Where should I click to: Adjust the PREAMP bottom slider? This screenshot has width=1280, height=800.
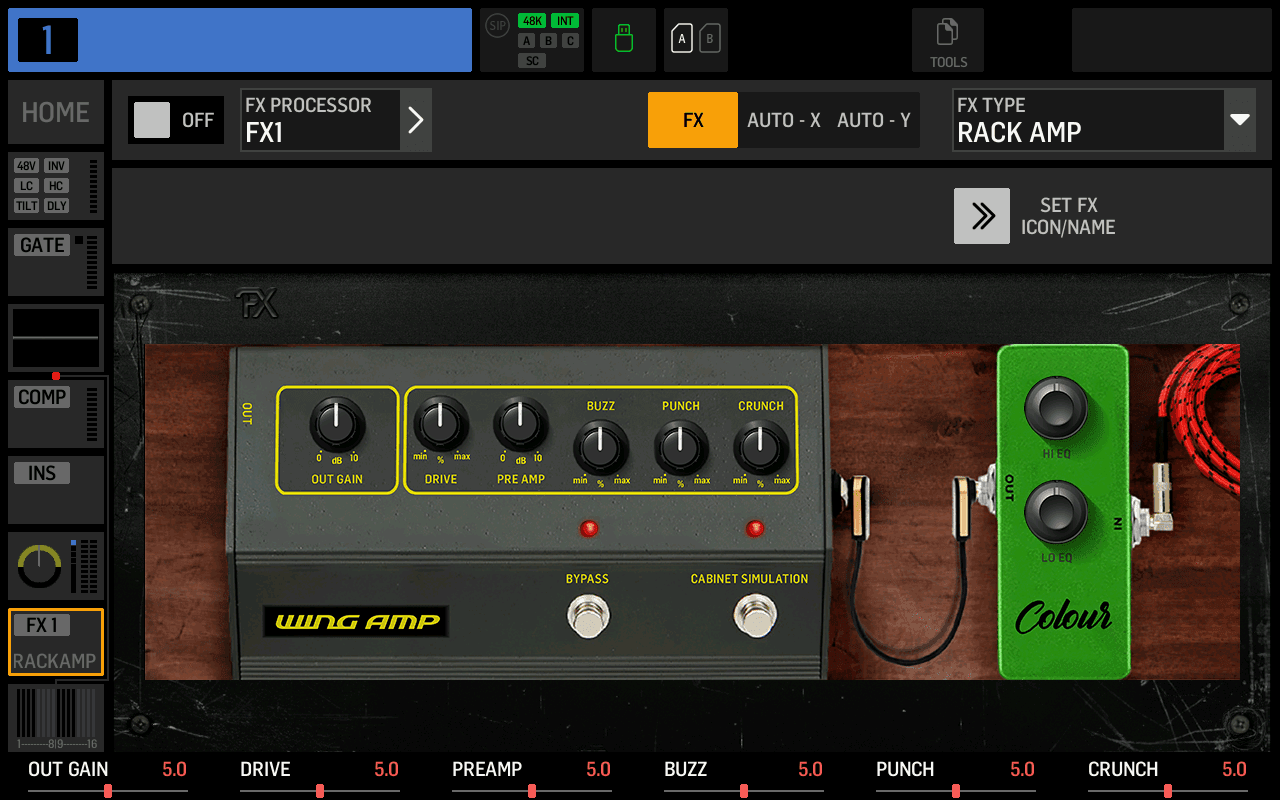(x=532, y=791)
